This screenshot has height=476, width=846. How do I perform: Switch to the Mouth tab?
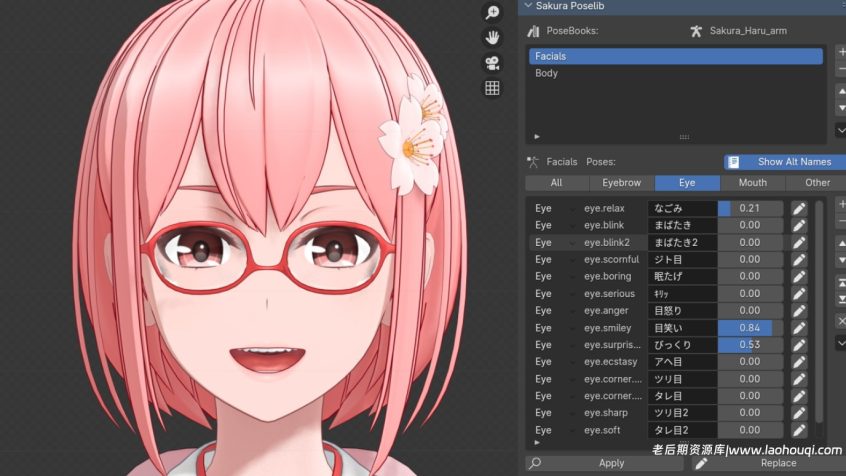pyautogui.click(x=753, y=183)
